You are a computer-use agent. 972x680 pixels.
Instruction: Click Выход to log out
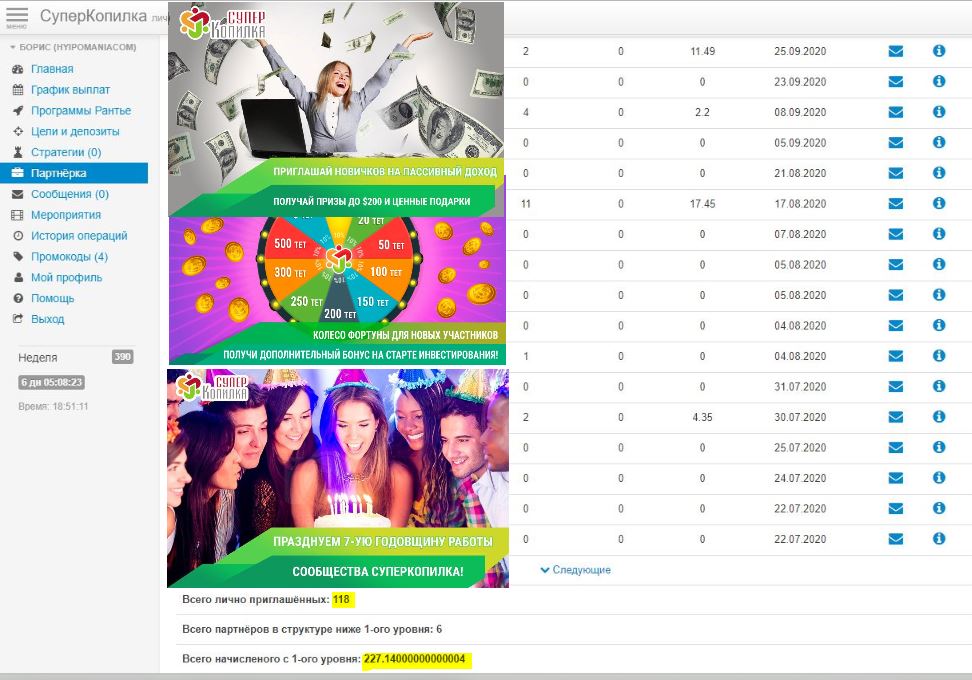pyautogui.click(x=47, y=319)
